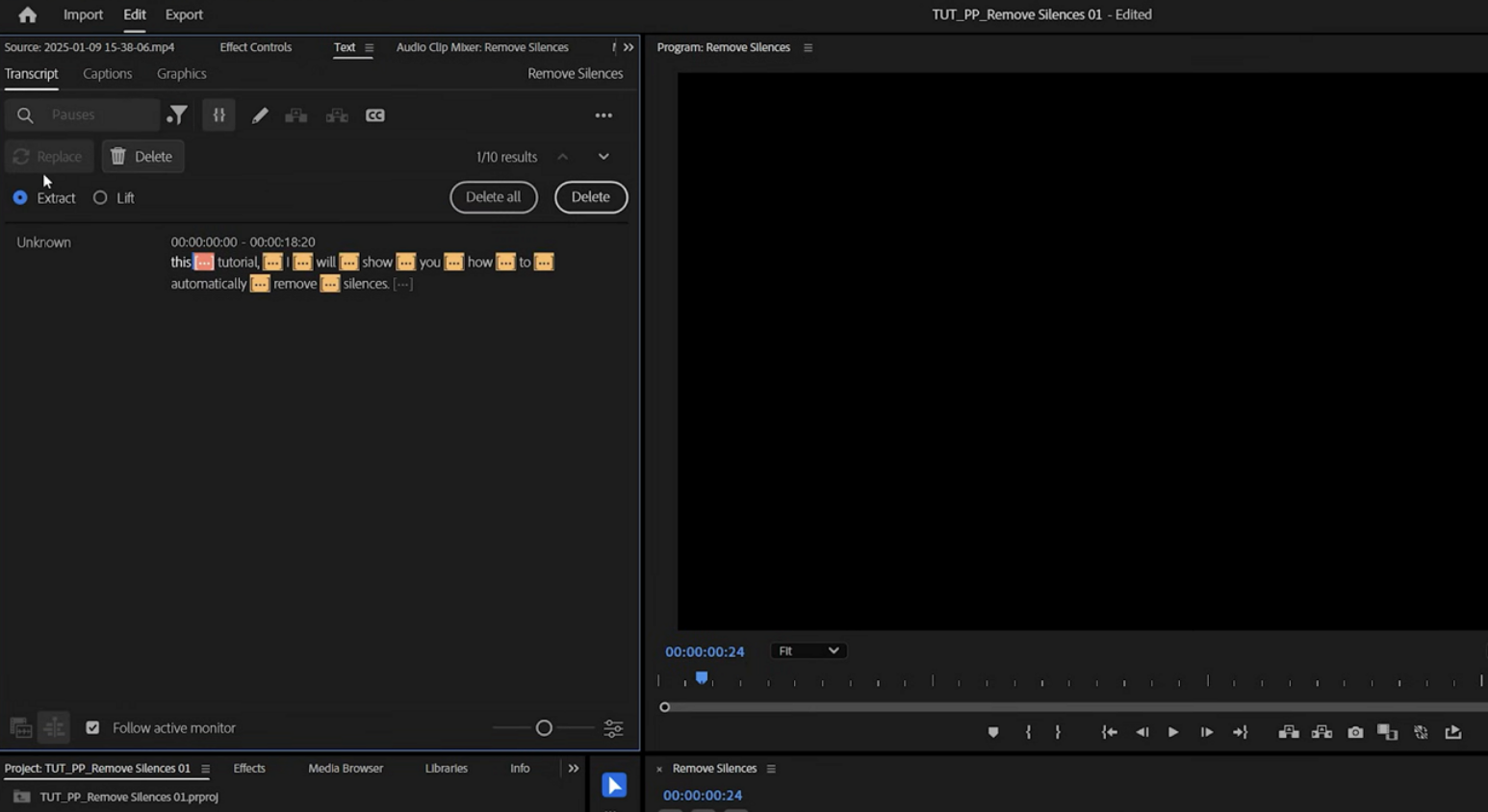Image resolution: width=1488 pixels, height=812 pixels.
Task: Open the Fit zoom level dropdown
Action: pos(808,651)
